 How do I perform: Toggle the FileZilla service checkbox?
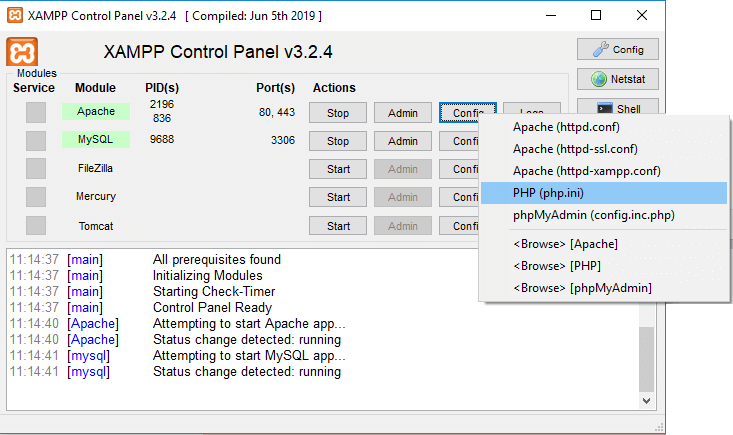point(36,169)
